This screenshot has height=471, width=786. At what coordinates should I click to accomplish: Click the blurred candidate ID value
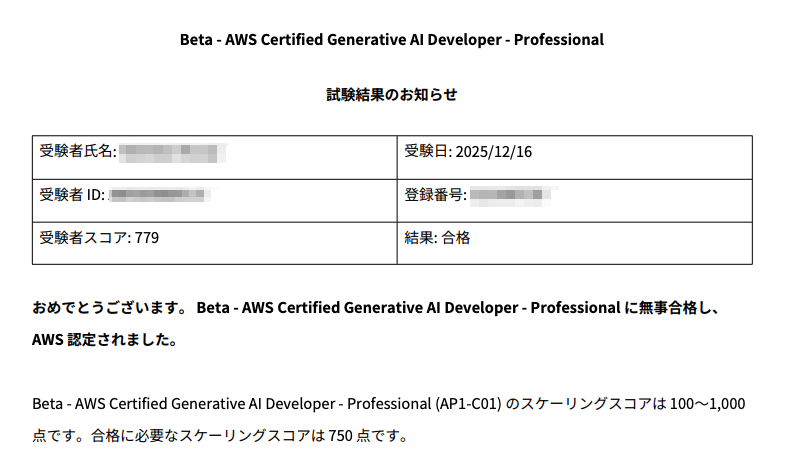tap(158, 195)
